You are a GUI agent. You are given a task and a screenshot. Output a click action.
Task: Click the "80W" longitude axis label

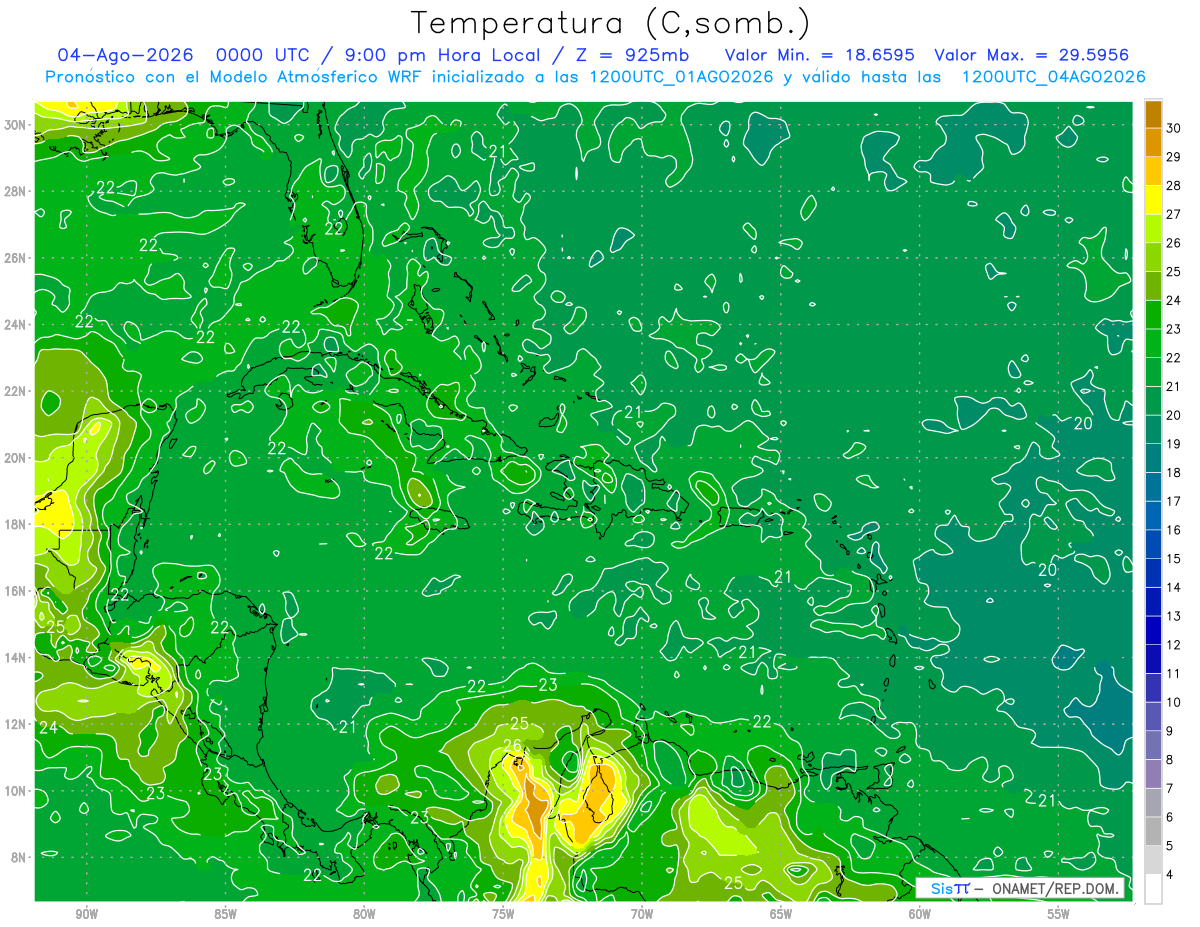[364, 914]
